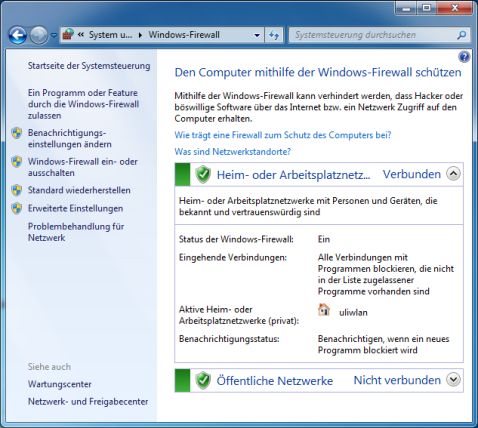Maximize the Windows-Firewall window
The width and height of the screenshot is (478, 428).
coord(426,8)
